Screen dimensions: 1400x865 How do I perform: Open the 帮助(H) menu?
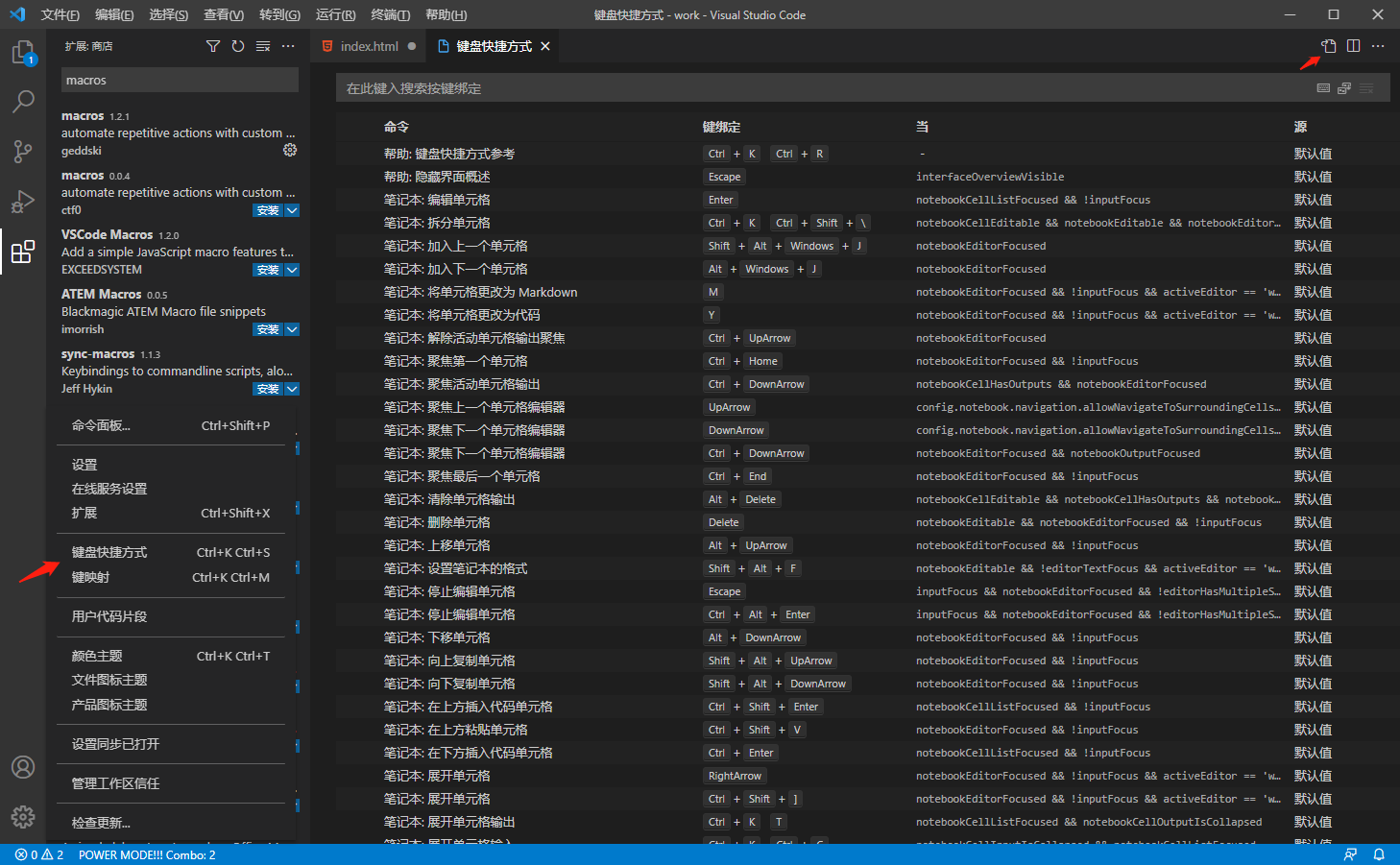[447, 14]
